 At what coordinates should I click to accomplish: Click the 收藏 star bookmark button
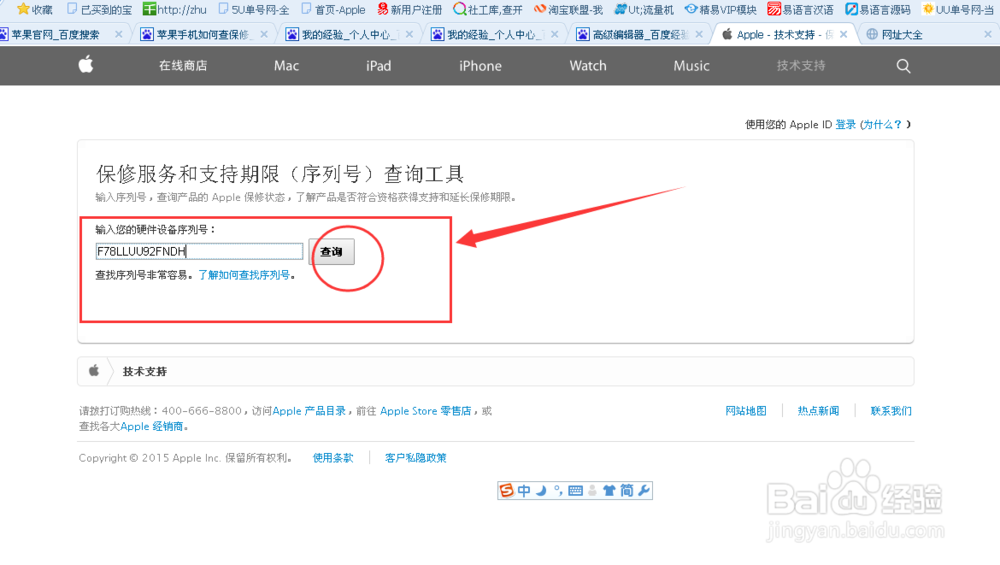(x=34, y=10)
